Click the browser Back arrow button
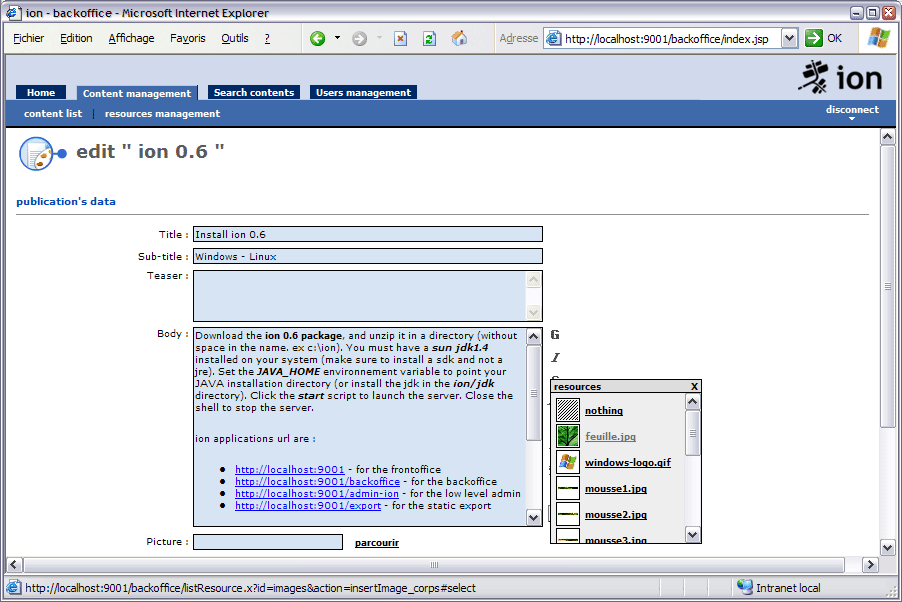 (x=317, y=39)
